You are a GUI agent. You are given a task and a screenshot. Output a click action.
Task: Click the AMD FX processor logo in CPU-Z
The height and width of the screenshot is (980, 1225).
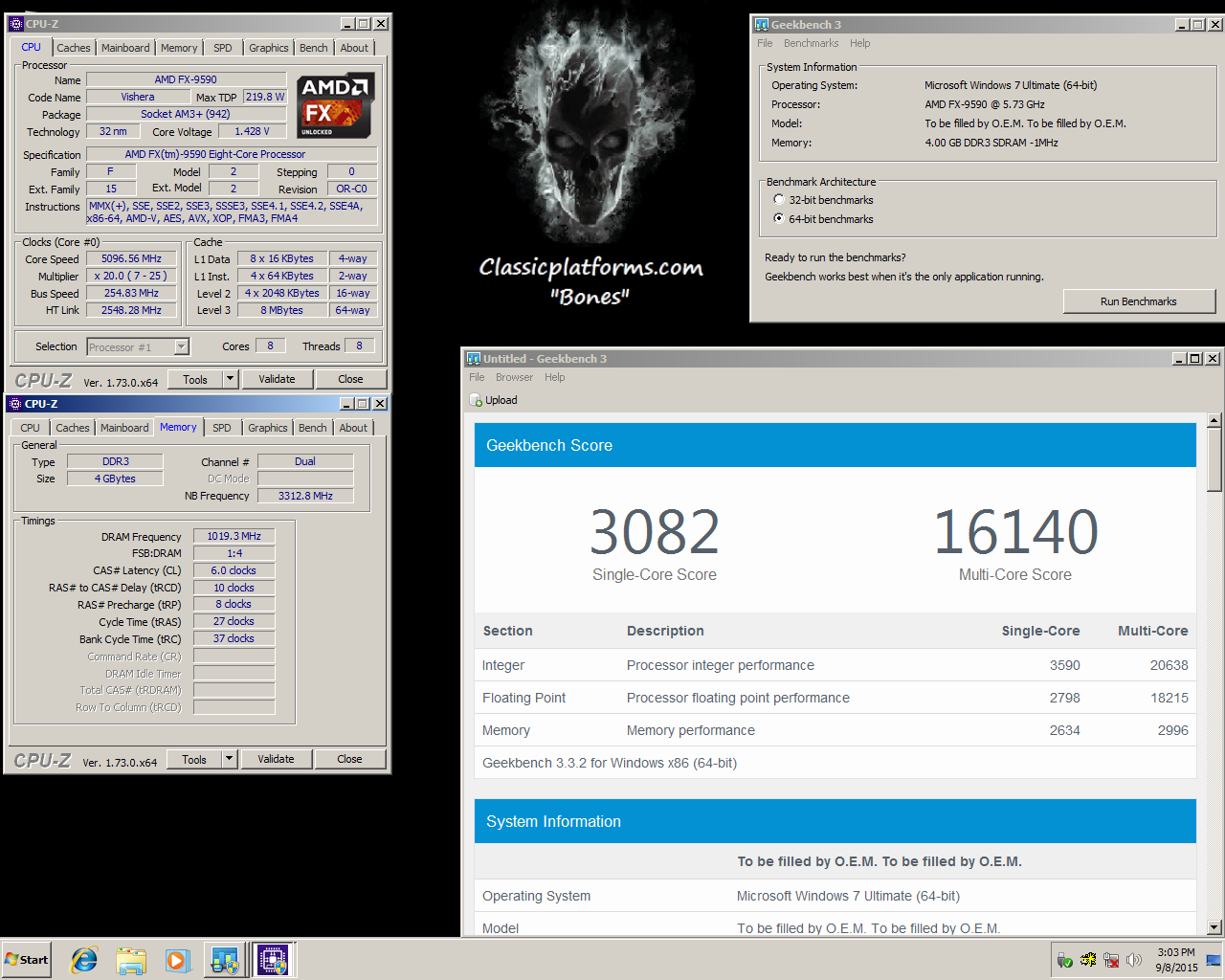point(335,106)
